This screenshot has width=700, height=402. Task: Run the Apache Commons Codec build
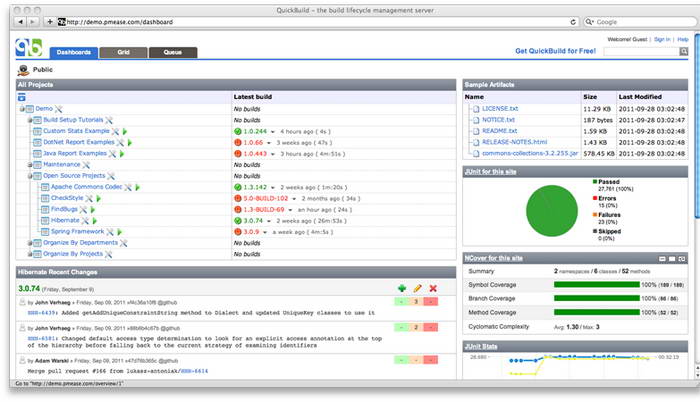pyautogui.click(x=138, y=187)
